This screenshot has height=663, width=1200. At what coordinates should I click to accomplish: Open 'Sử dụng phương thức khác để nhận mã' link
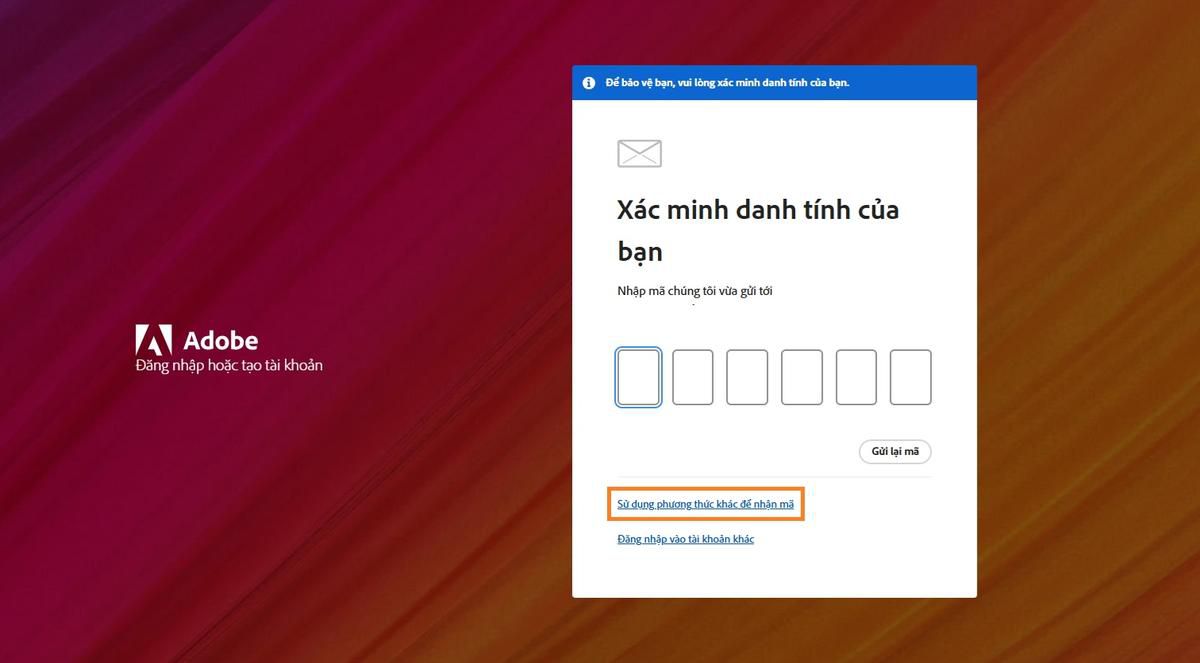706,504
